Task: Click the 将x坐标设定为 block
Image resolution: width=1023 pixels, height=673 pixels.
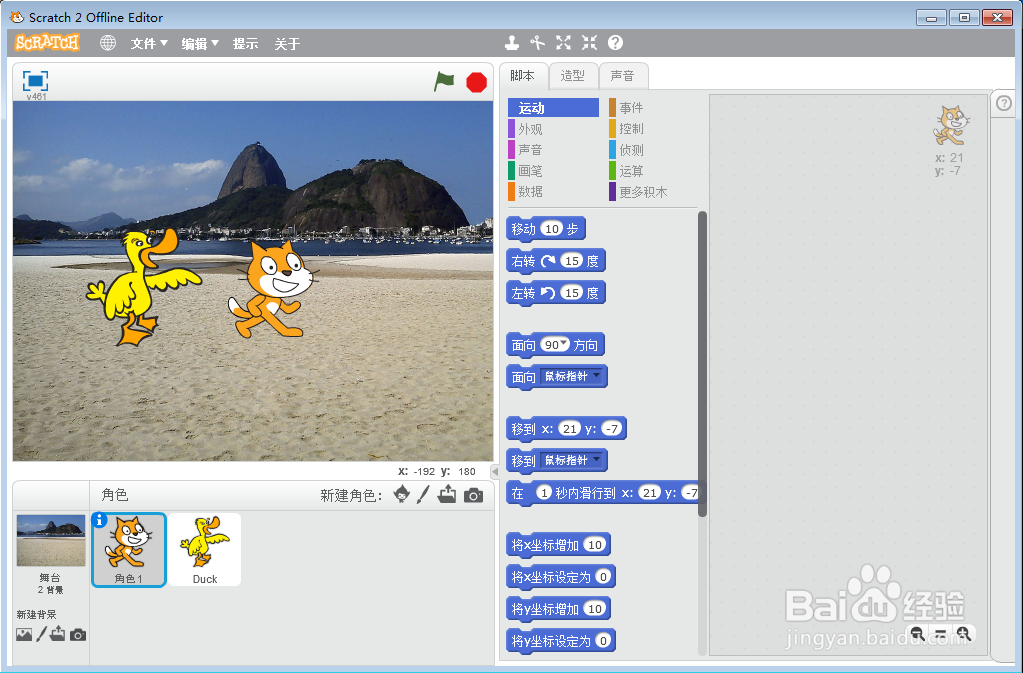Action: point(561,577)
